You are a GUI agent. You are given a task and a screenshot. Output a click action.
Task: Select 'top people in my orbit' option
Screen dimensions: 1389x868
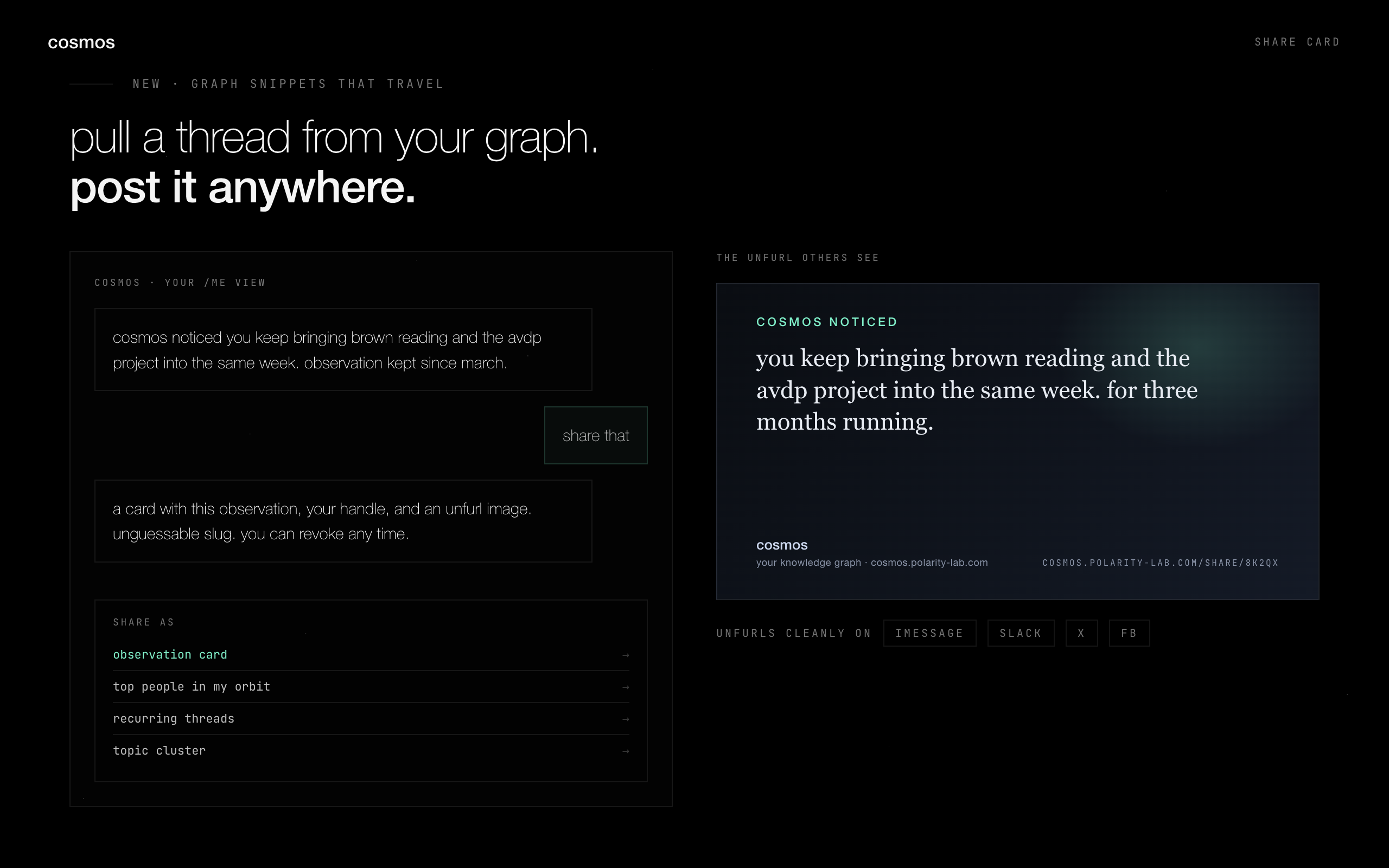click(x=371, y=687)
